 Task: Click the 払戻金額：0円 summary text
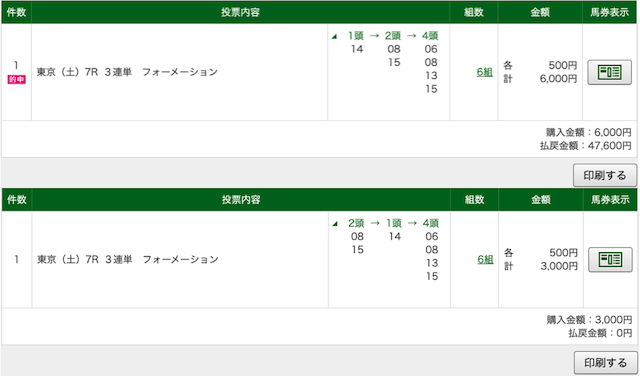tap(600, 333)
